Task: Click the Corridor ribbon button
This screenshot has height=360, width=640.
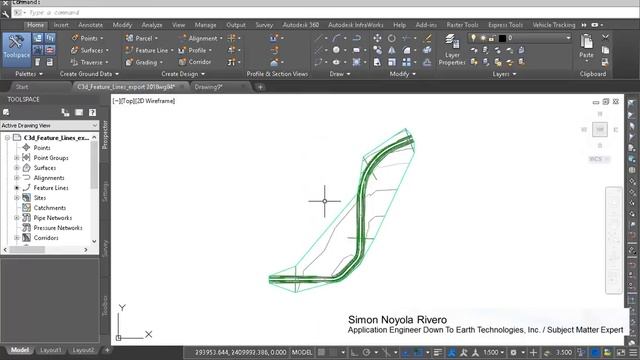Action: coord(195,62)
